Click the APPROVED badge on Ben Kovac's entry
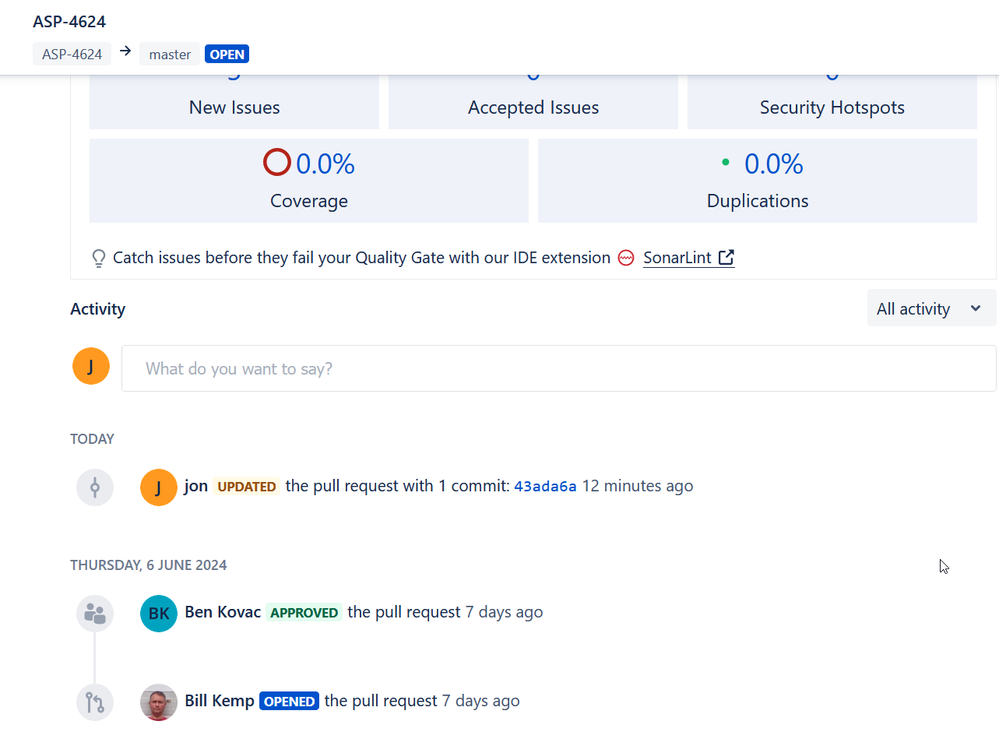The height and width of the screenshot is (753, 999). (x=303, y=612)
